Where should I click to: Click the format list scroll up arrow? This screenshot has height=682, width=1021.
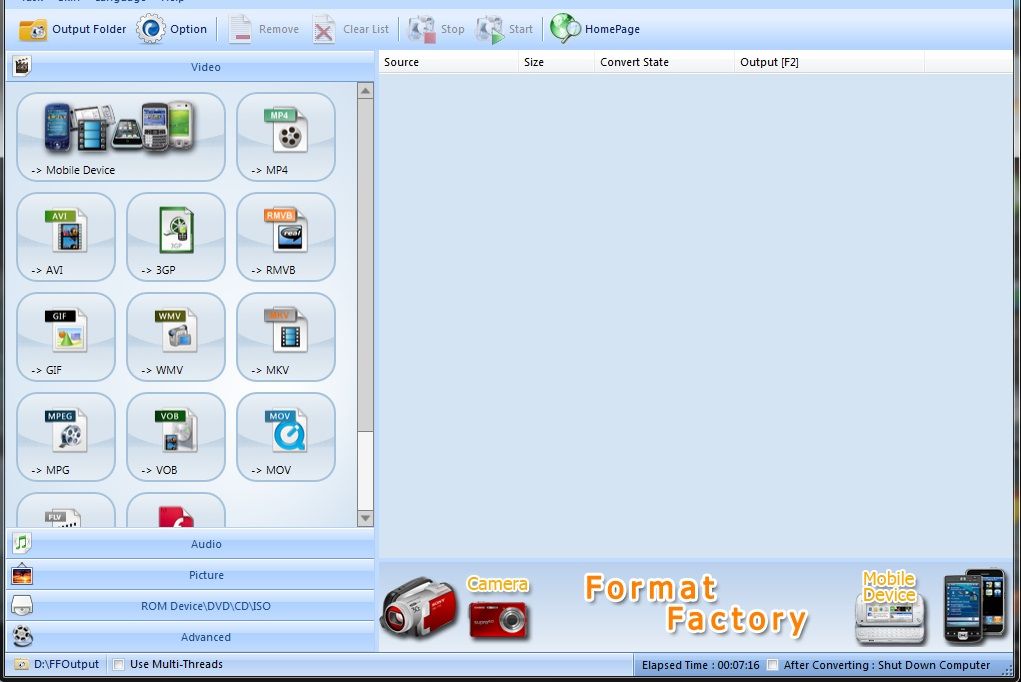pos(365,91)
